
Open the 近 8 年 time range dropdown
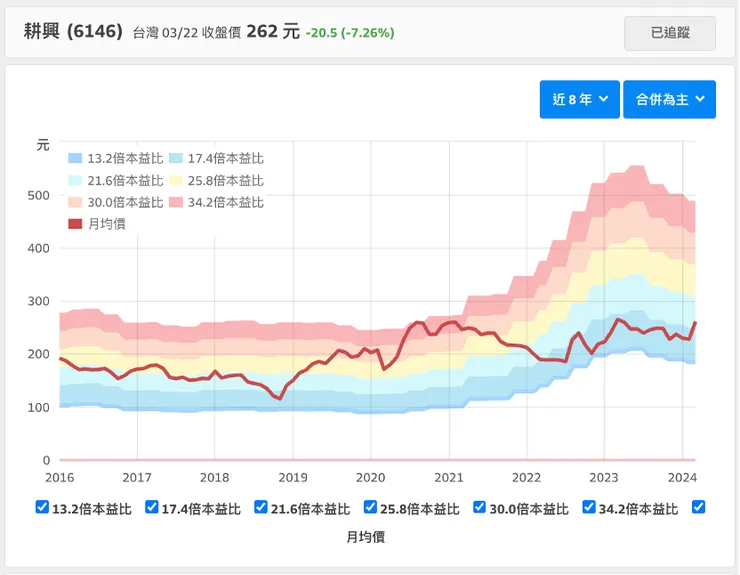coord(580,99)
